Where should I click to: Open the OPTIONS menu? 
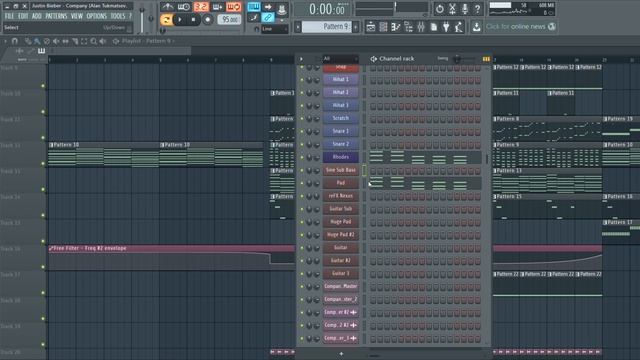(96, 16)
